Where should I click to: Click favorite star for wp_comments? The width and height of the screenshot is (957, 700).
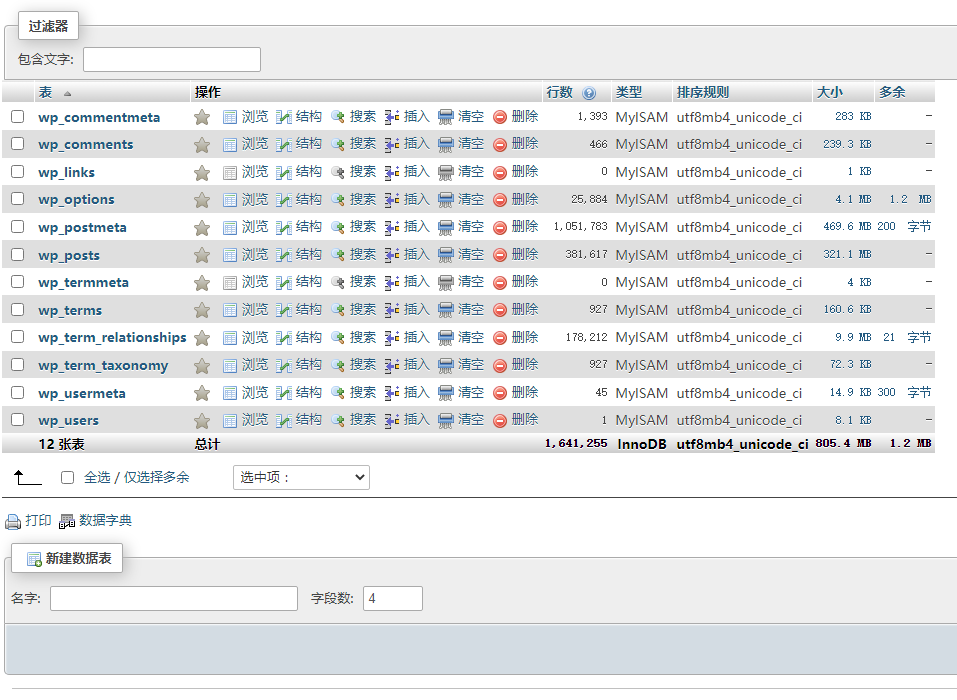coord(202,145)
